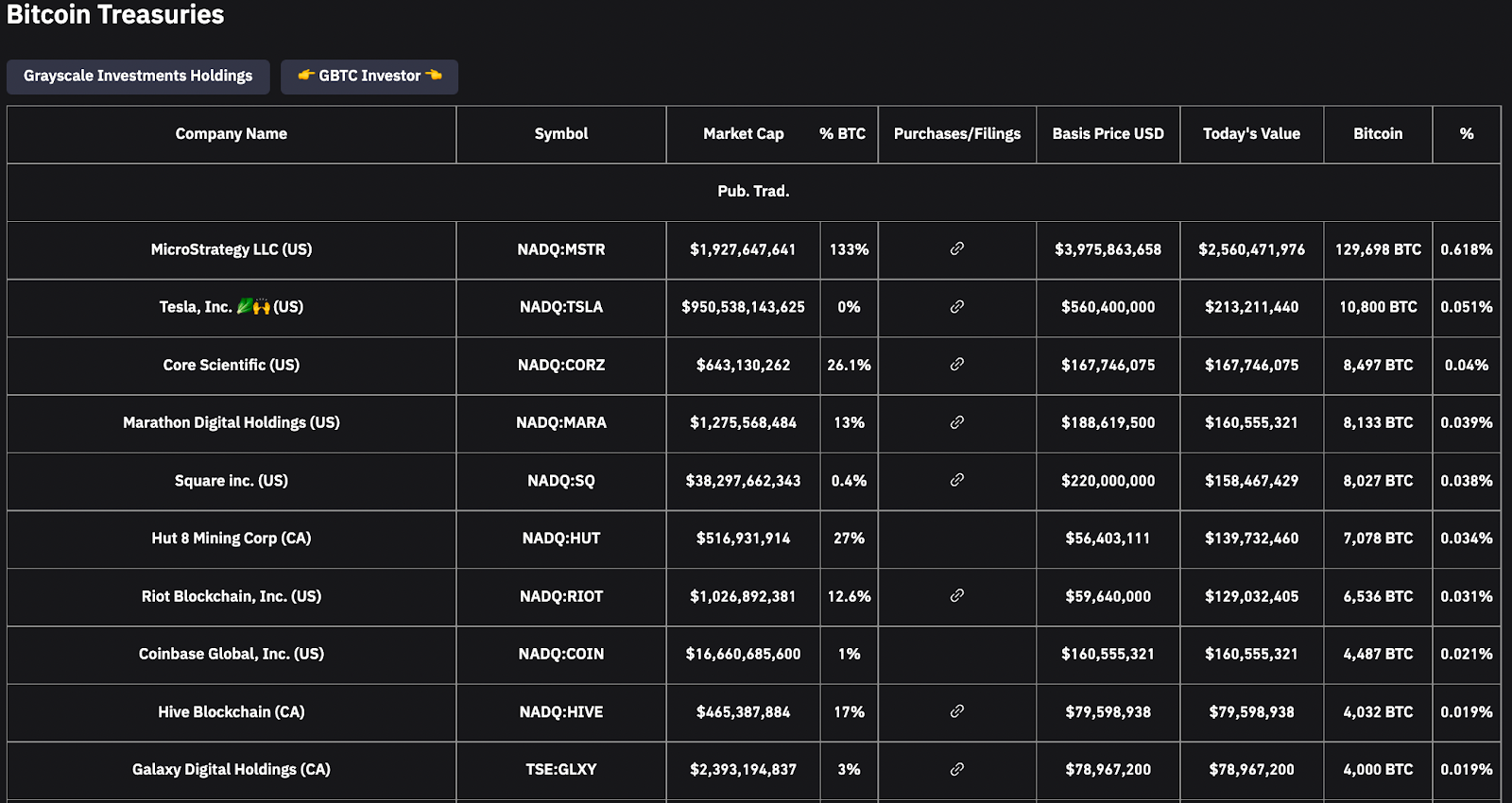The height and width of the screenshot is (803, 1512).
Task: Open Hive Blockchain filings link icon
Action: click(x=956, y=710)
